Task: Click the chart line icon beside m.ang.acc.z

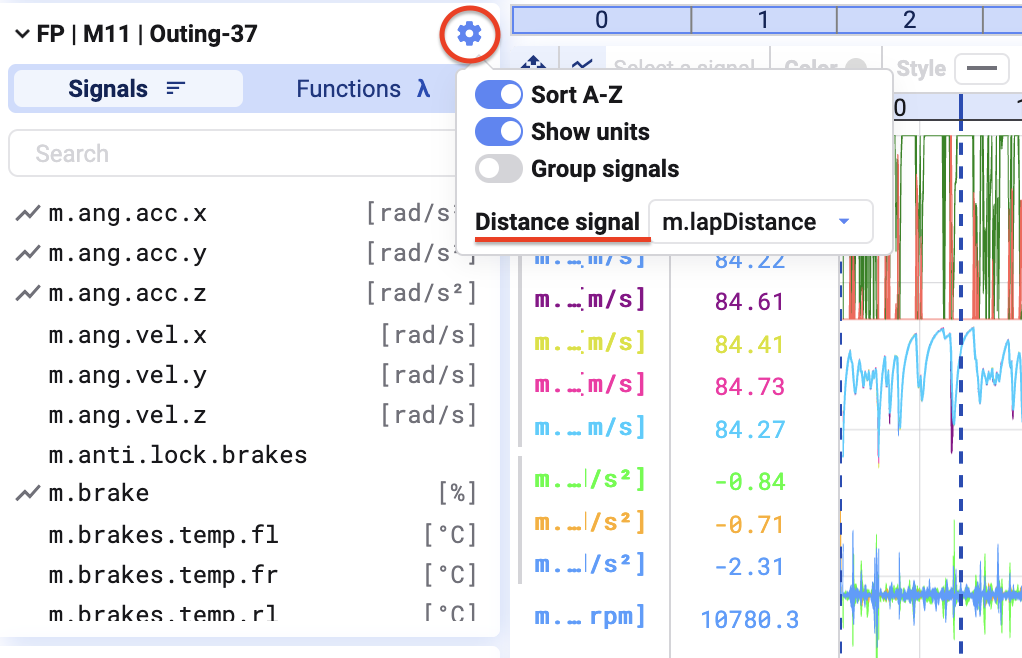Action: 28,294
